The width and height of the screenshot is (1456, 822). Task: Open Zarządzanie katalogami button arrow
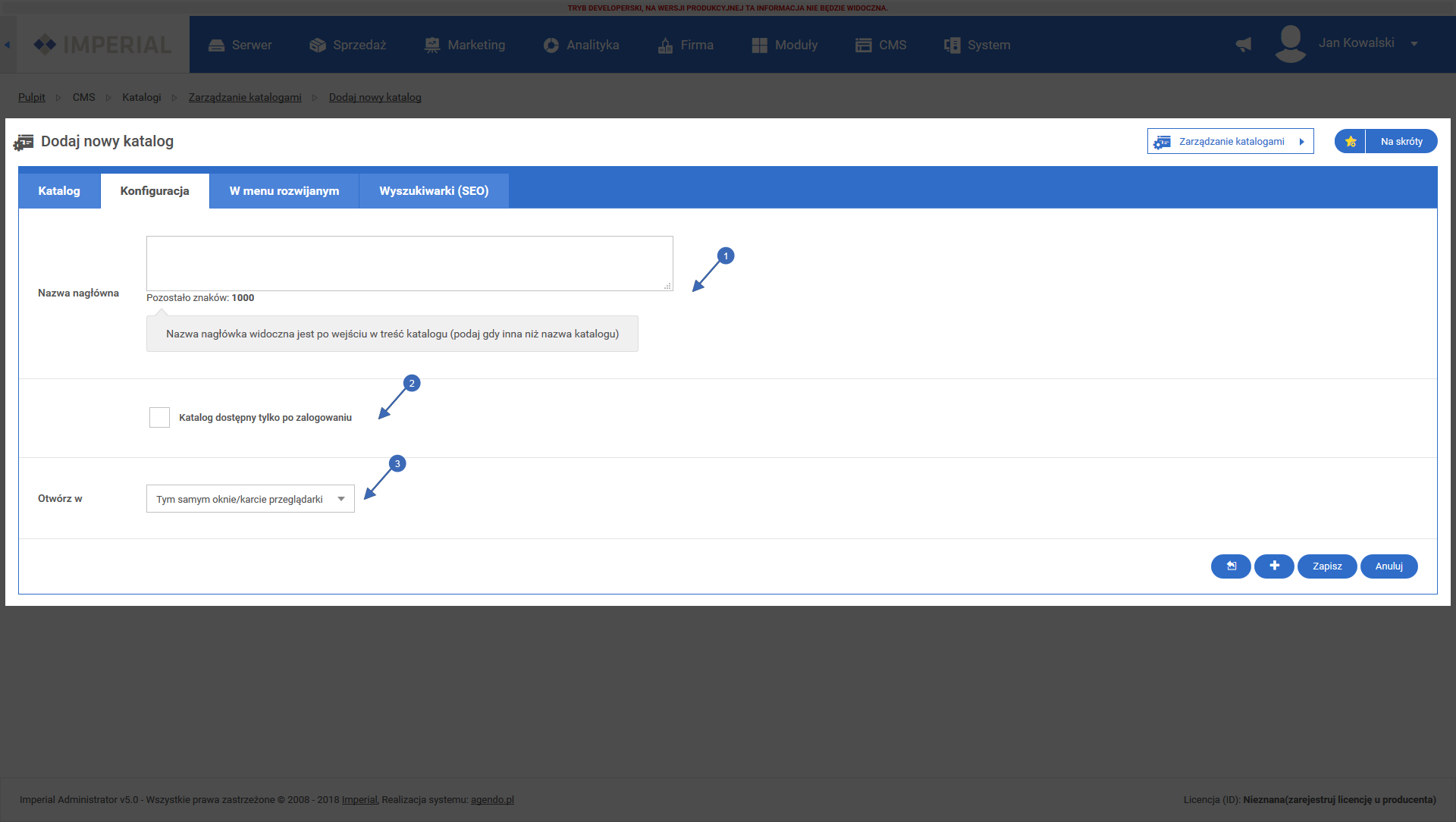click(1302, 142)
